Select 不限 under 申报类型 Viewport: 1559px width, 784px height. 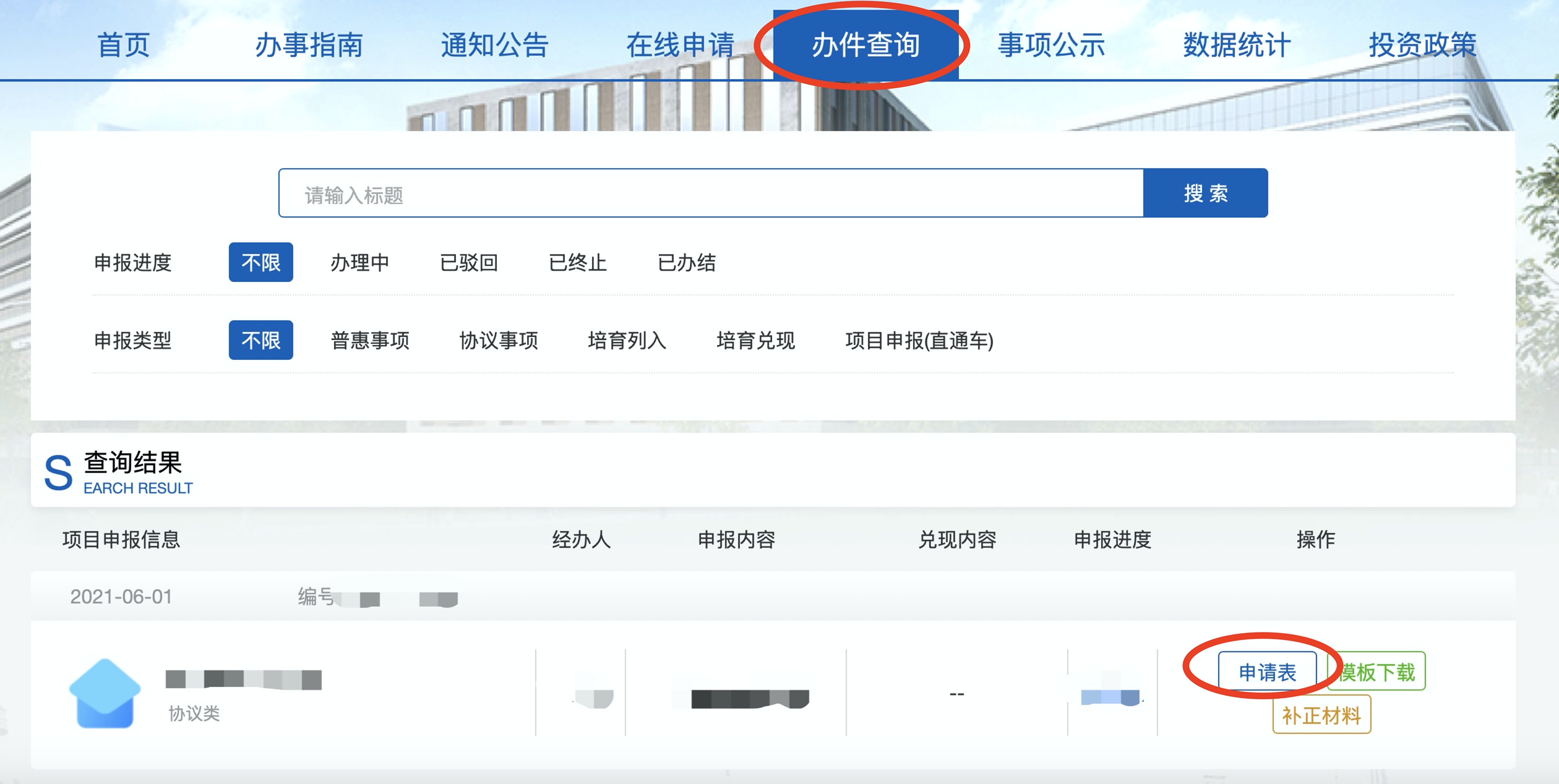coord(261,340)
